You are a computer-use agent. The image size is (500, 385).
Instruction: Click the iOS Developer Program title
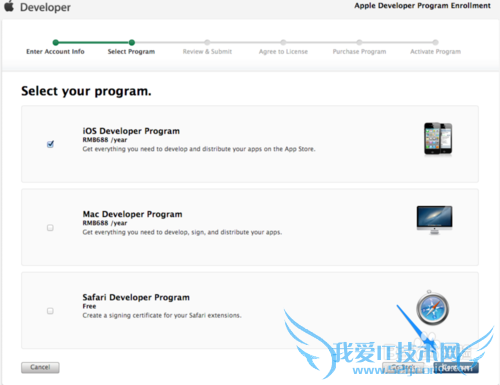tap(131, 131)
